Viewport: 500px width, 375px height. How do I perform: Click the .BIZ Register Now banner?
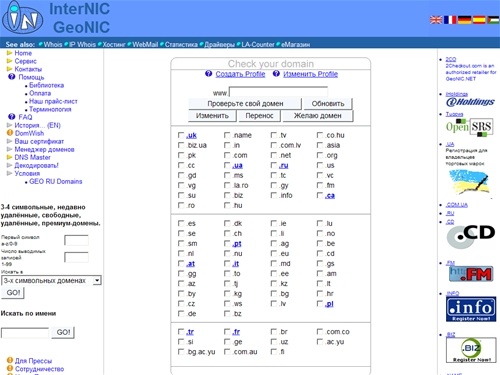click(471, 350)
